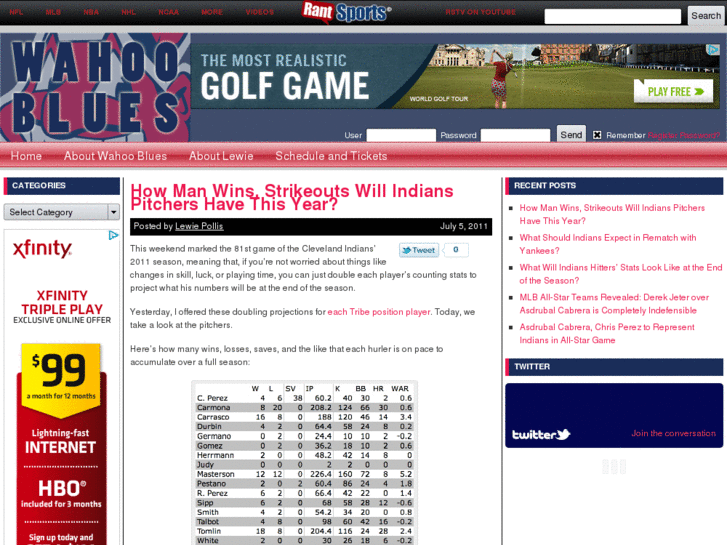This screenshot has height=545, width=727.
Task: Open the NCAA section in top bar
Action: 169,12
